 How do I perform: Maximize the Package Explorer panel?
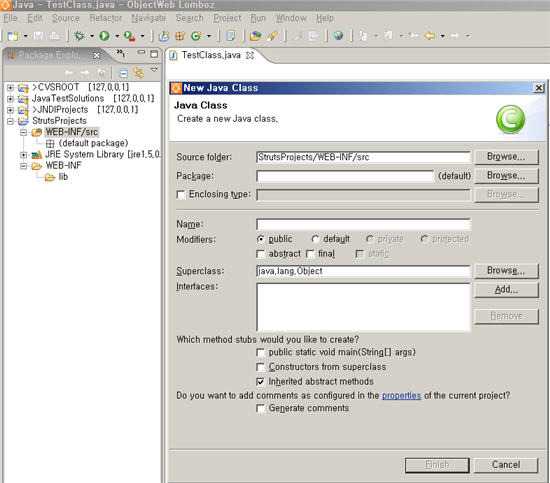[x=154, y=54]
